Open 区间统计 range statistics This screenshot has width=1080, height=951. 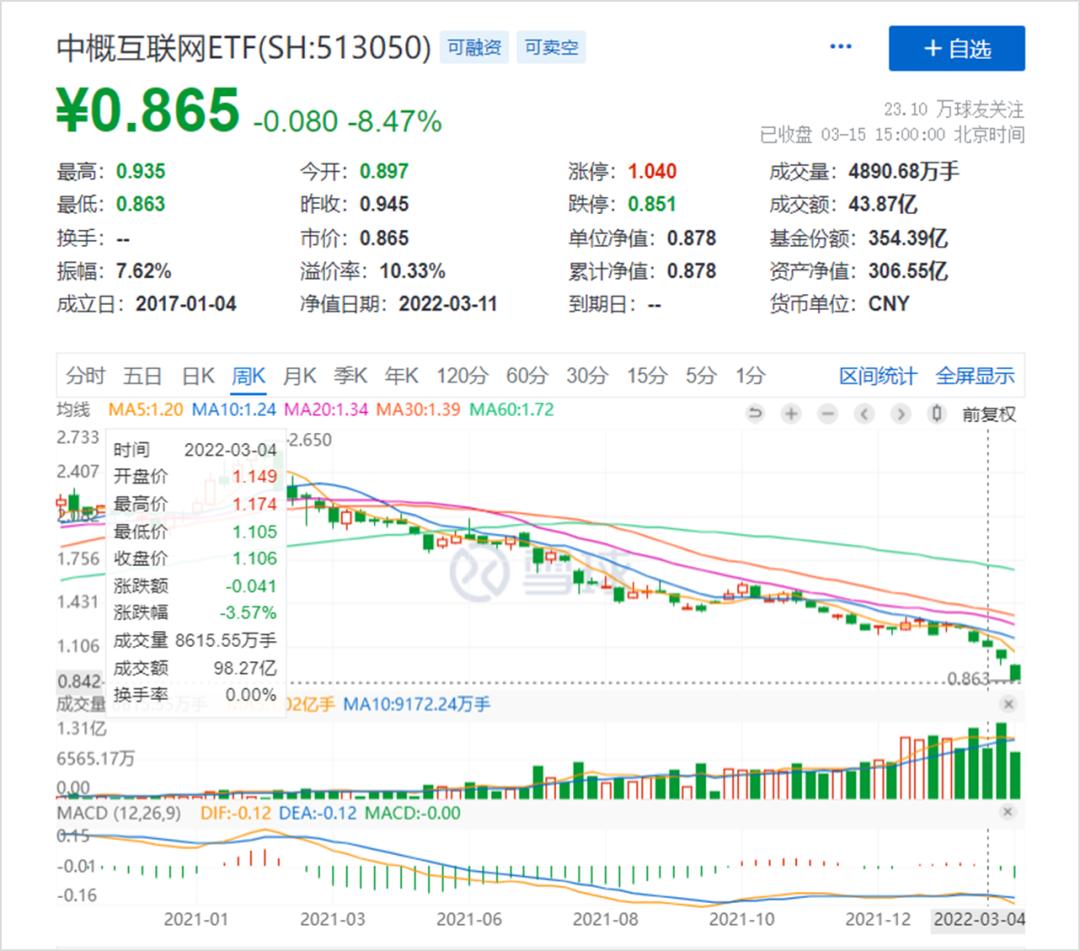(878, 376)
